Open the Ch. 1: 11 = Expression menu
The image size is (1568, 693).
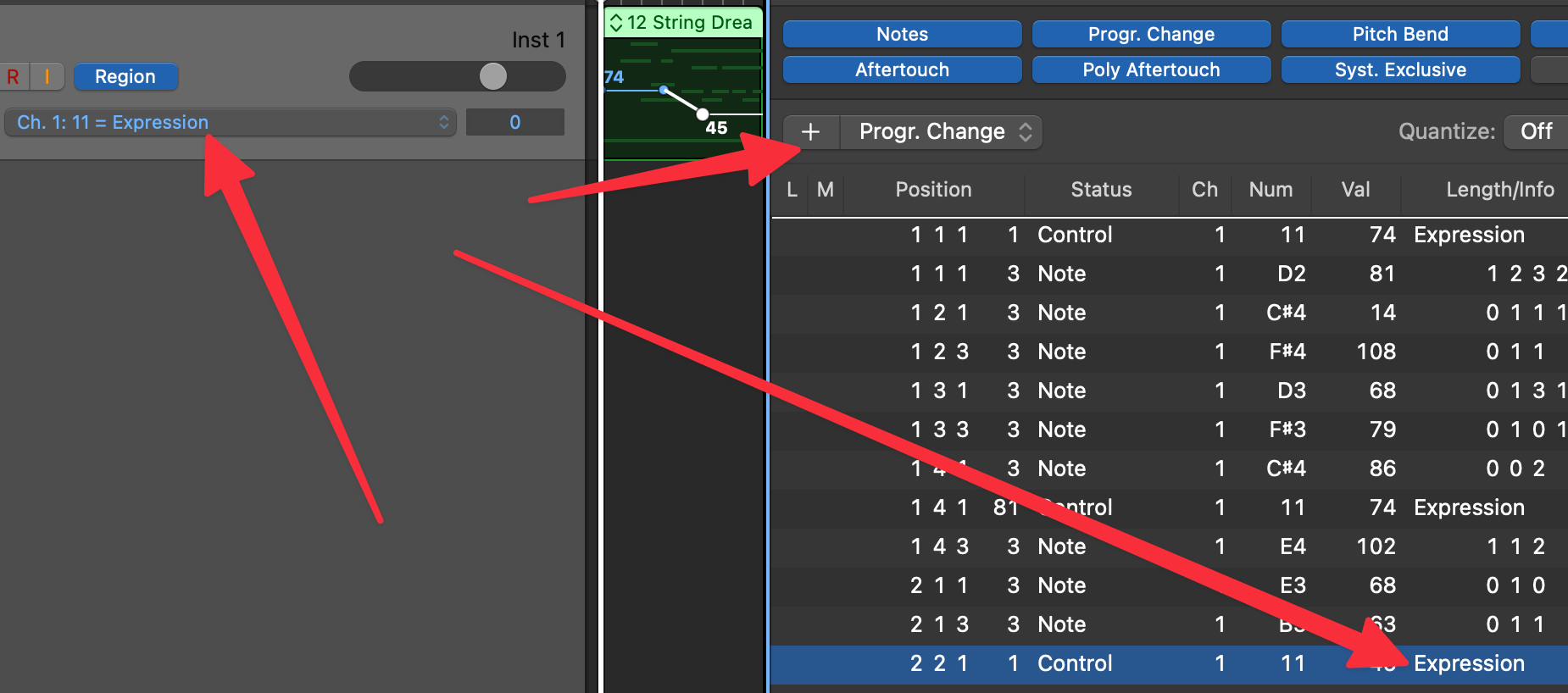pyautogui.click(x=231, y=122)
